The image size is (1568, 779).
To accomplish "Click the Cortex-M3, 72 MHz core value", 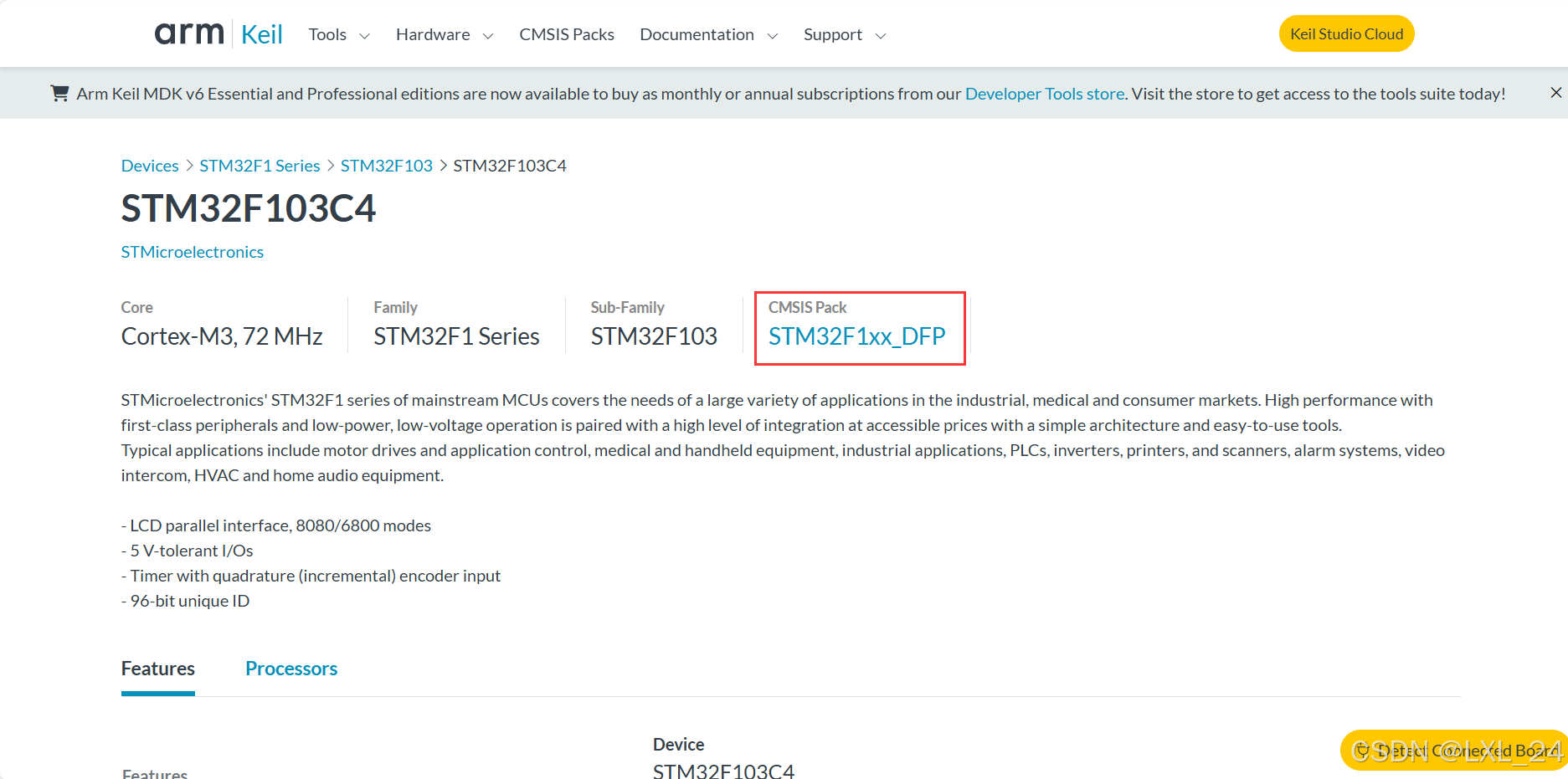I will tap(222, 336).
